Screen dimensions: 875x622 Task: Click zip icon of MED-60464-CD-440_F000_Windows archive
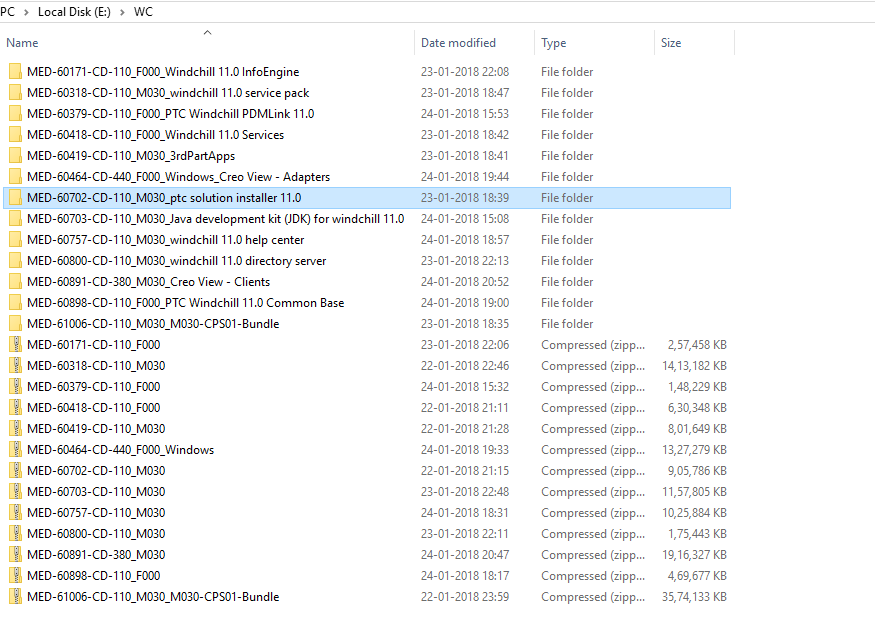(x=16, y=450)
